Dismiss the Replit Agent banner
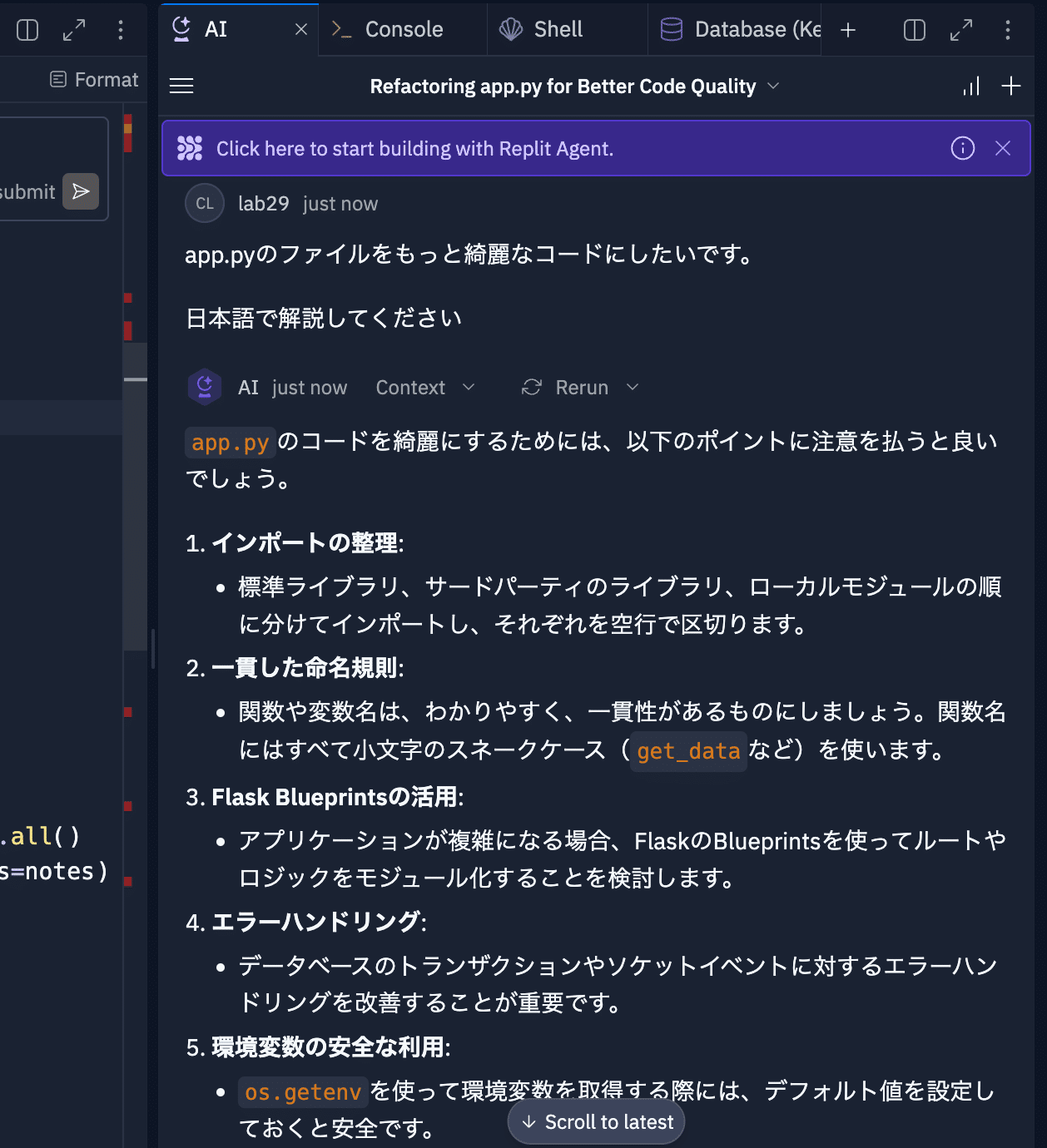Image resolution: width=1047 pixels, height=1148 pixels. (1003, 148)
